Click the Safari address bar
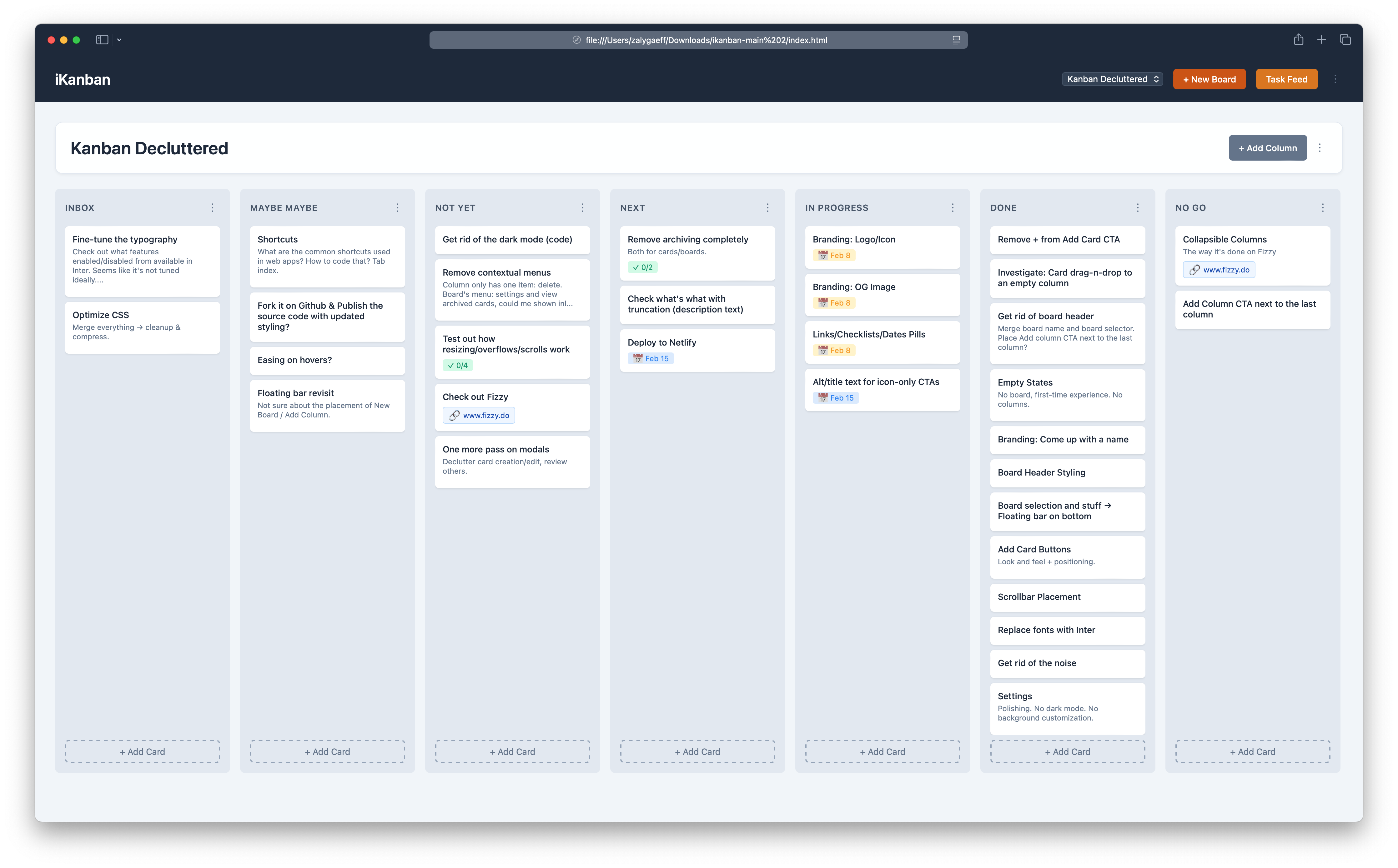The height and width of the screenshot is (868, 1398). (698, 40)
